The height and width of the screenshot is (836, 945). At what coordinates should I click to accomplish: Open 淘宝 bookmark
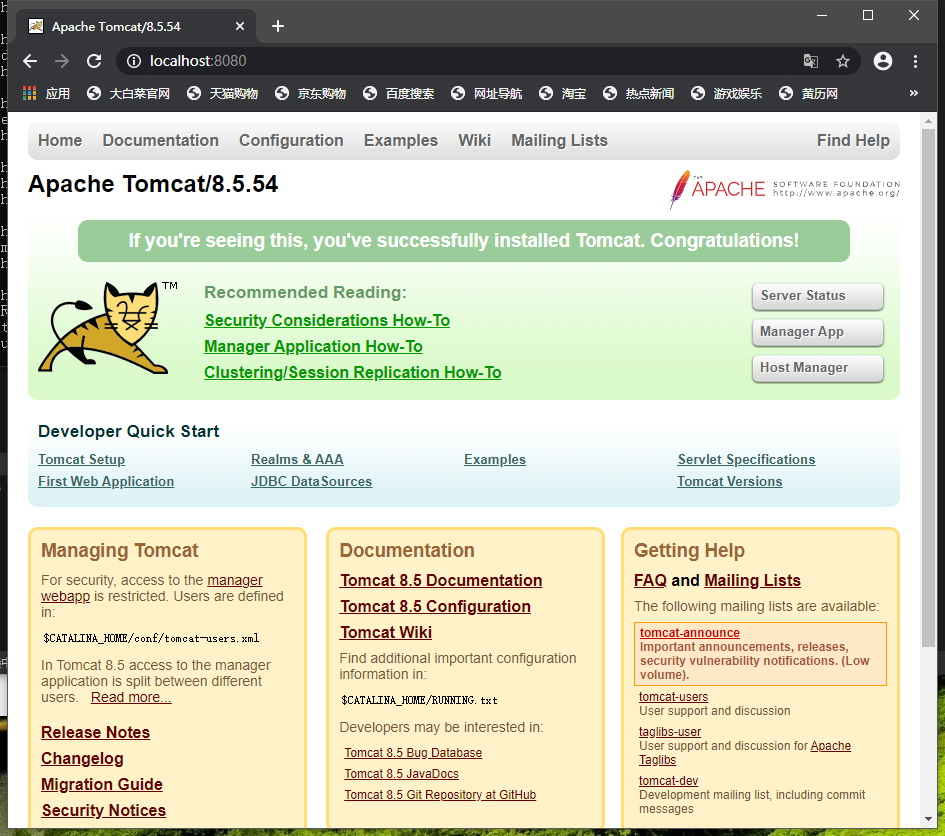click(562, 93)
